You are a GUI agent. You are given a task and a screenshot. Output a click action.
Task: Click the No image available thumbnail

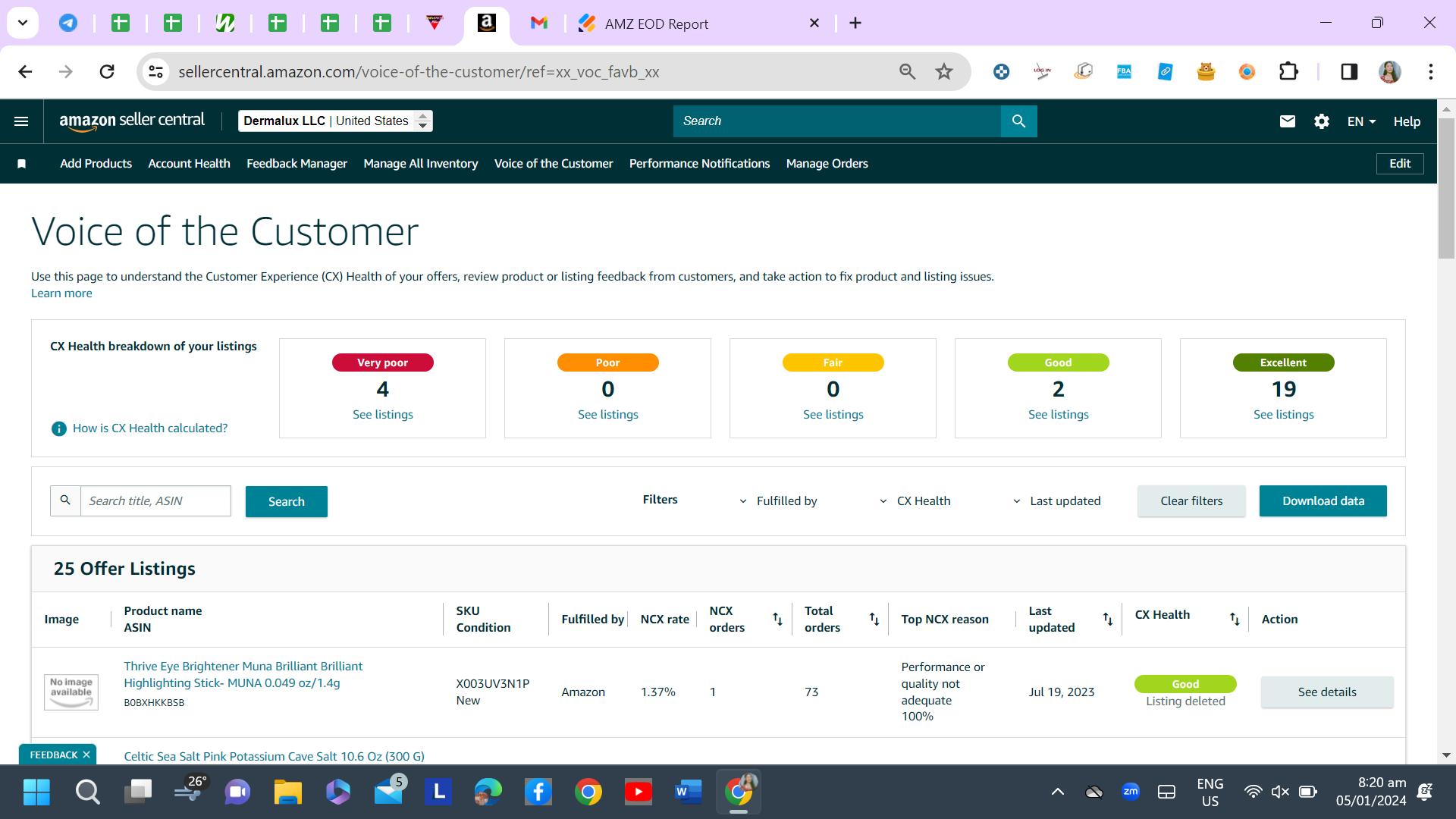click(x=71, y=692)
